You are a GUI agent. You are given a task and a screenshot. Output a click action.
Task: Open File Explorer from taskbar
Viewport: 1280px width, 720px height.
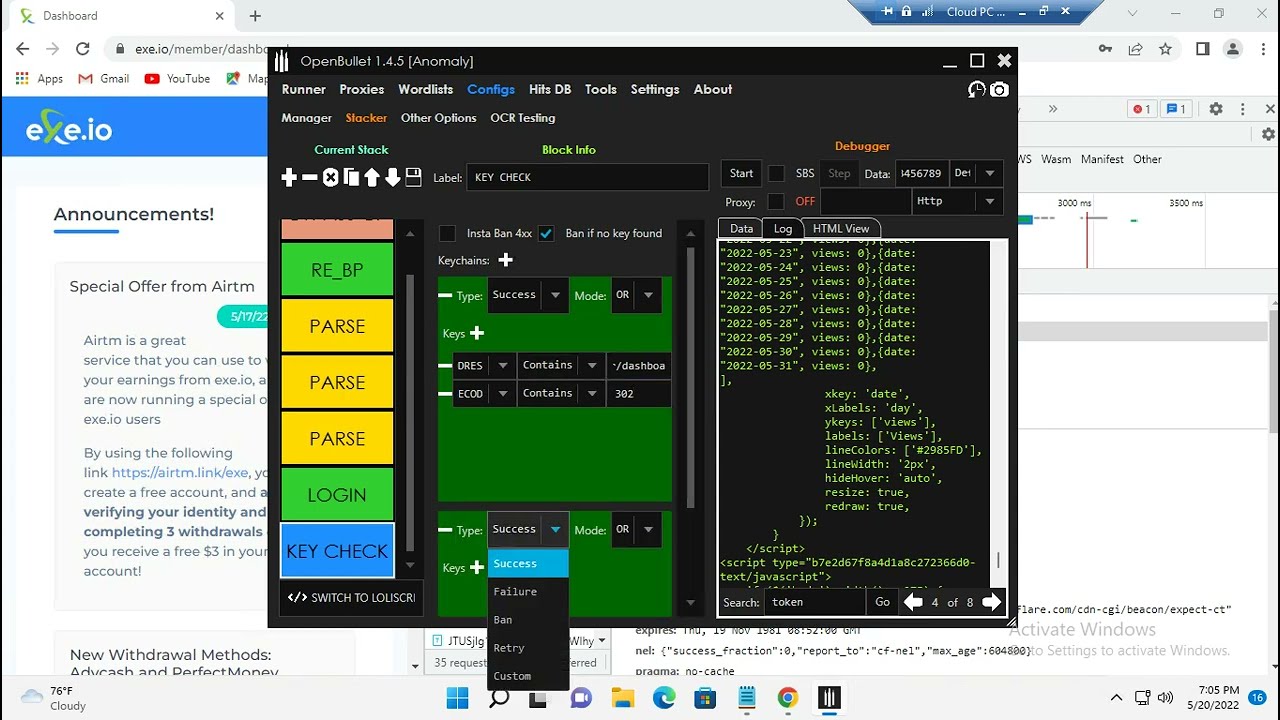coord(622,698)
